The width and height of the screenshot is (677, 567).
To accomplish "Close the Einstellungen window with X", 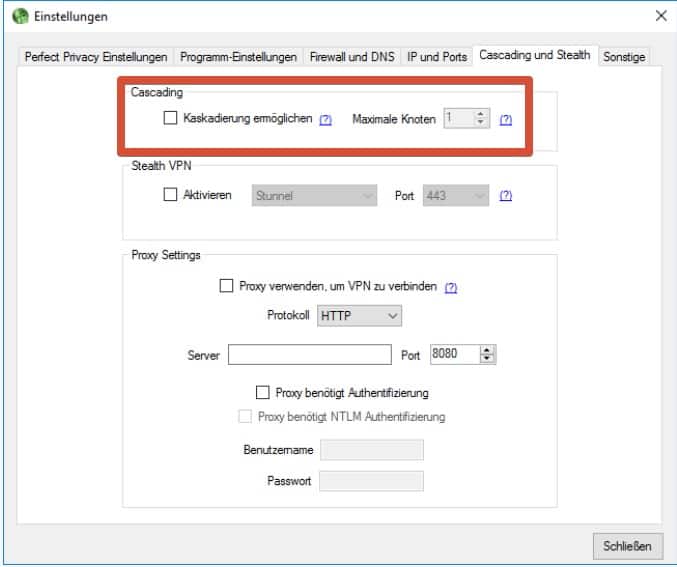I will (660, 16).
